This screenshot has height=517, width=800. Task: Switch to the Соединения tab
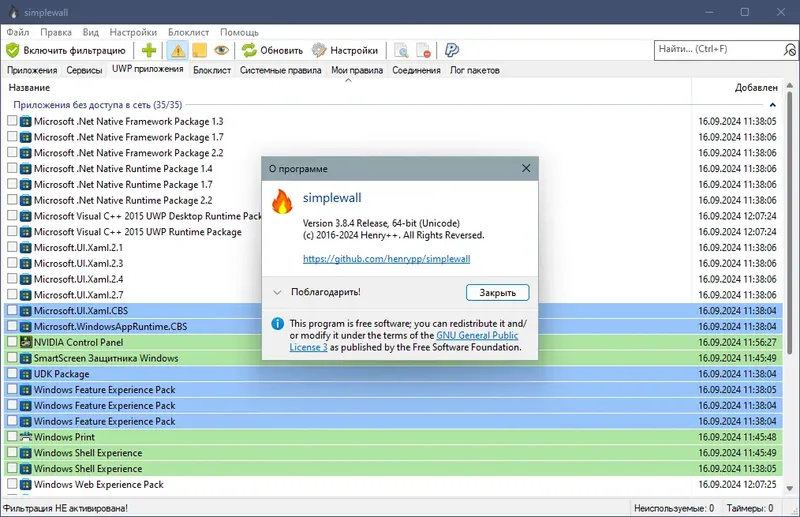pos(416,70)
